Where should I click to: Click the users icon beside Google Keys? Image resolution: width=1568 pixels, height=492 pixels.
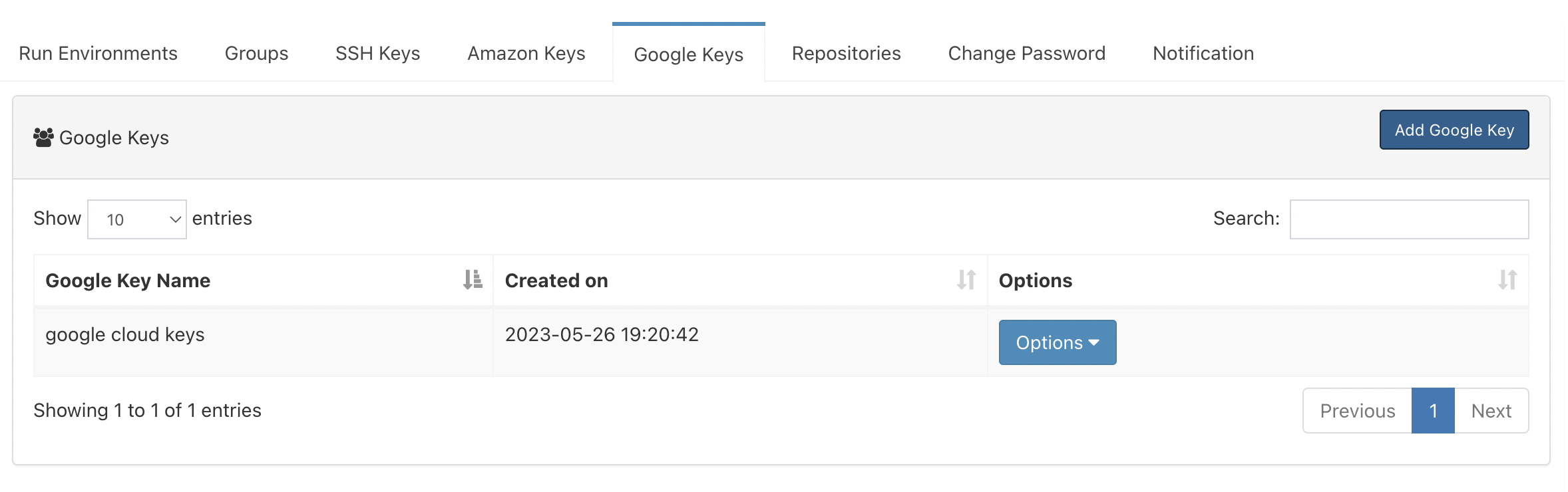[44, 138]
